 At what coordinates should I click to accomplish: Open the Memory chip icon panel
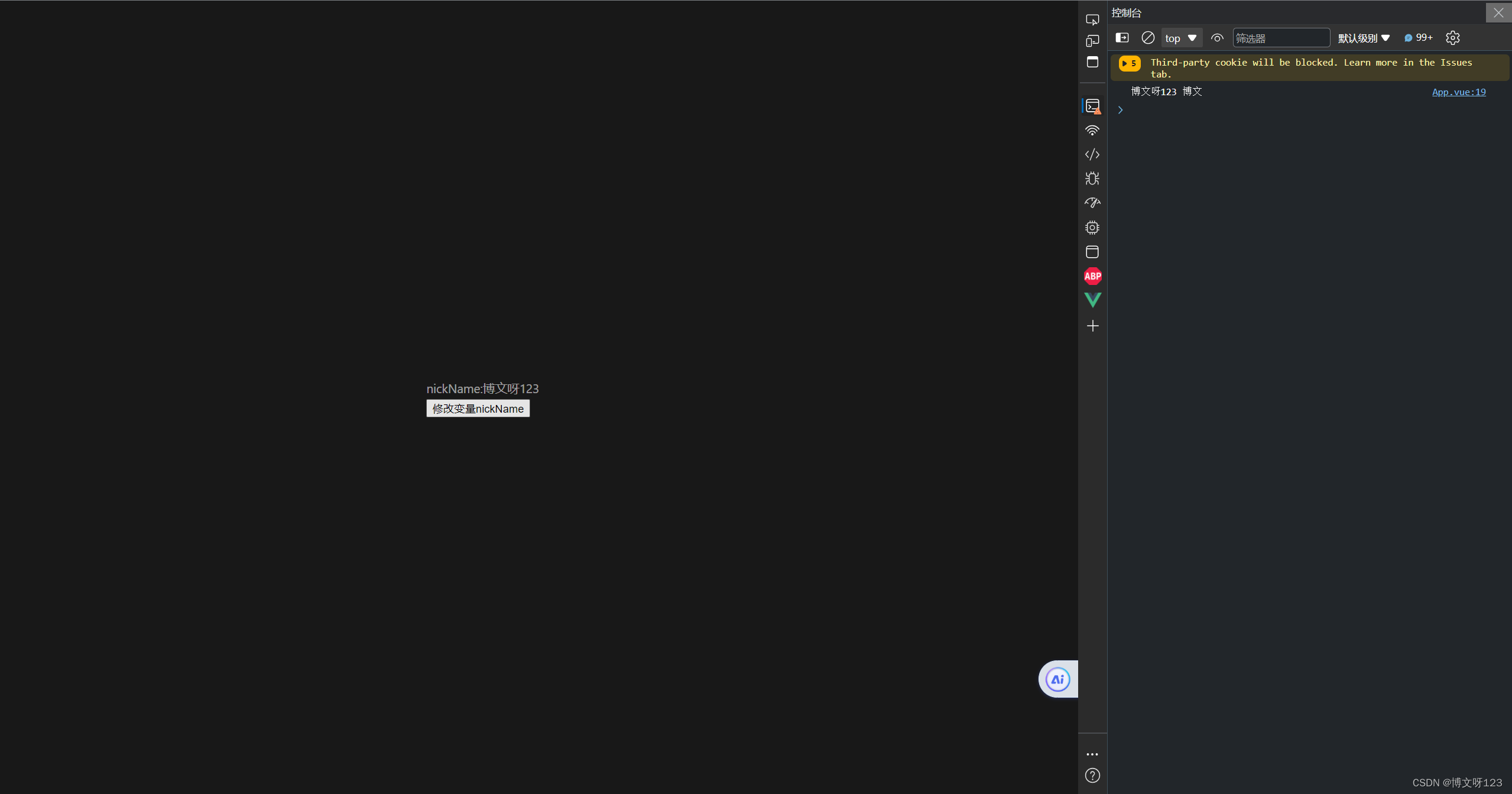(1092, 228)
